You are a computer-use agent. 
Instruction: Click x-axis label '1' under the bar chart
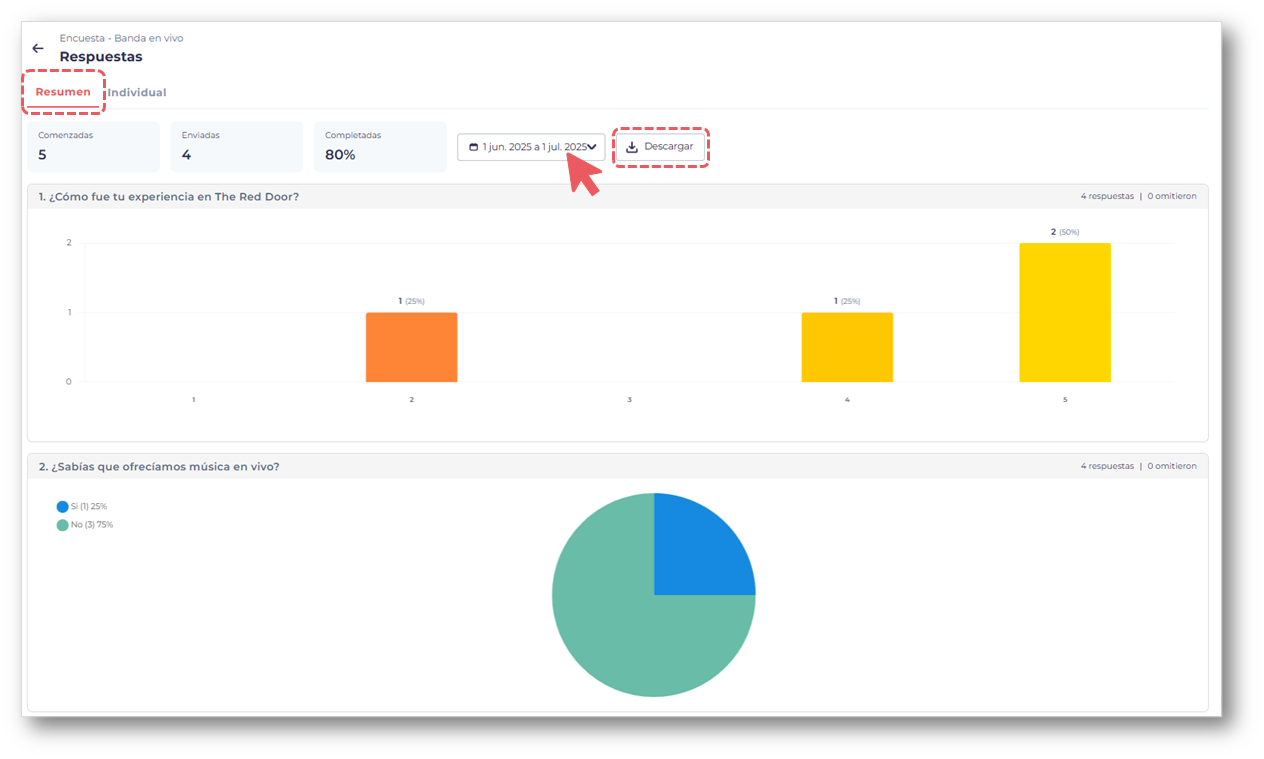[x=193, y=400]
